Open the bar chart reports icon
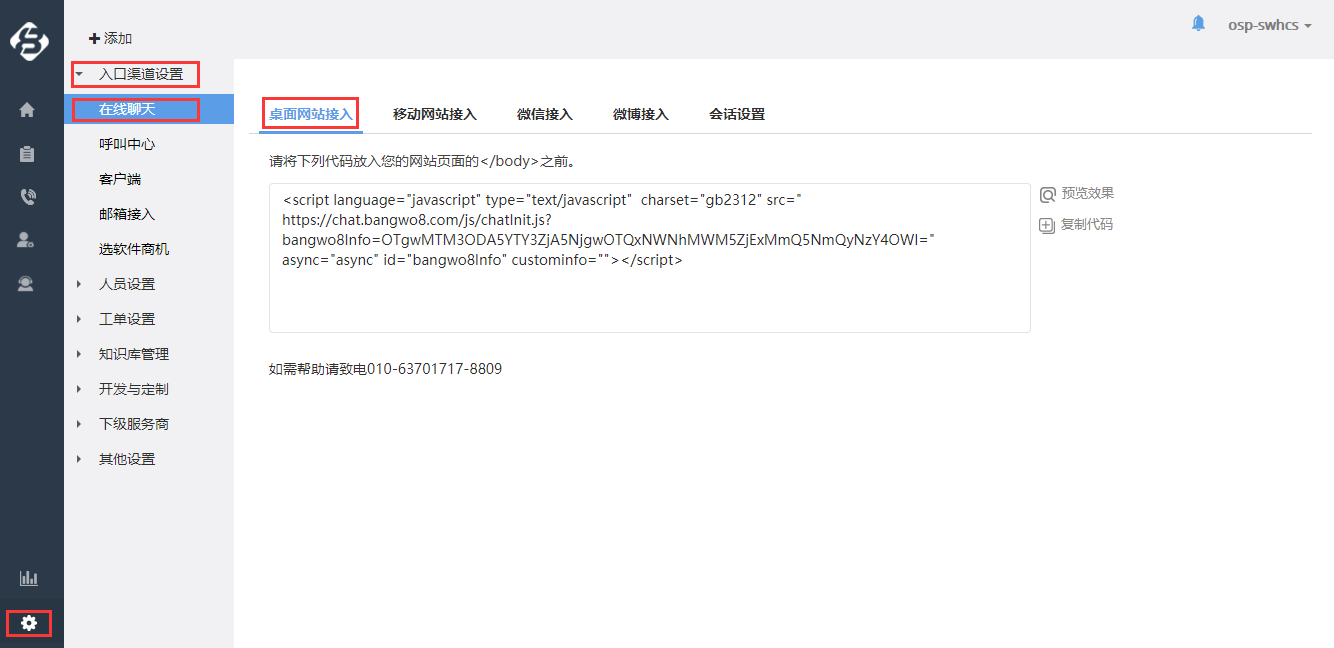Viewport: 1334px width, 648px height. point(28,578)
